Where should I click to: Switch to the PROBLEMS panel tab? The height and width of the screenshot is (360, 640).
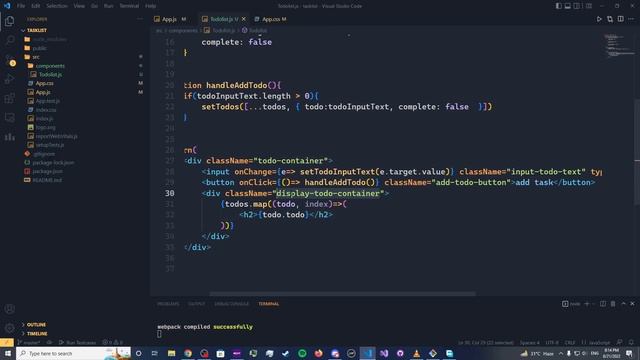tap(168, 304)
